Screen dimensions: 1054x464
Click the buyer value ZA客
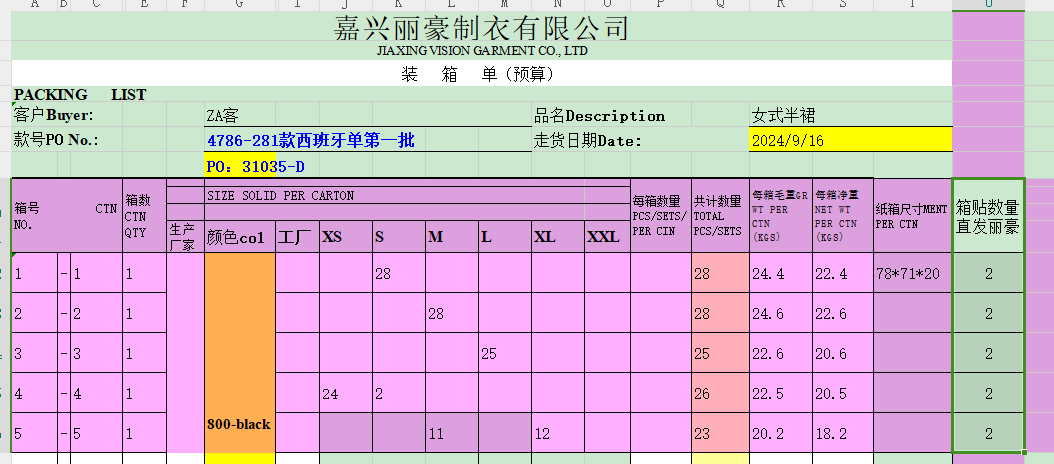pyautogui.click(x=223, y=116)
